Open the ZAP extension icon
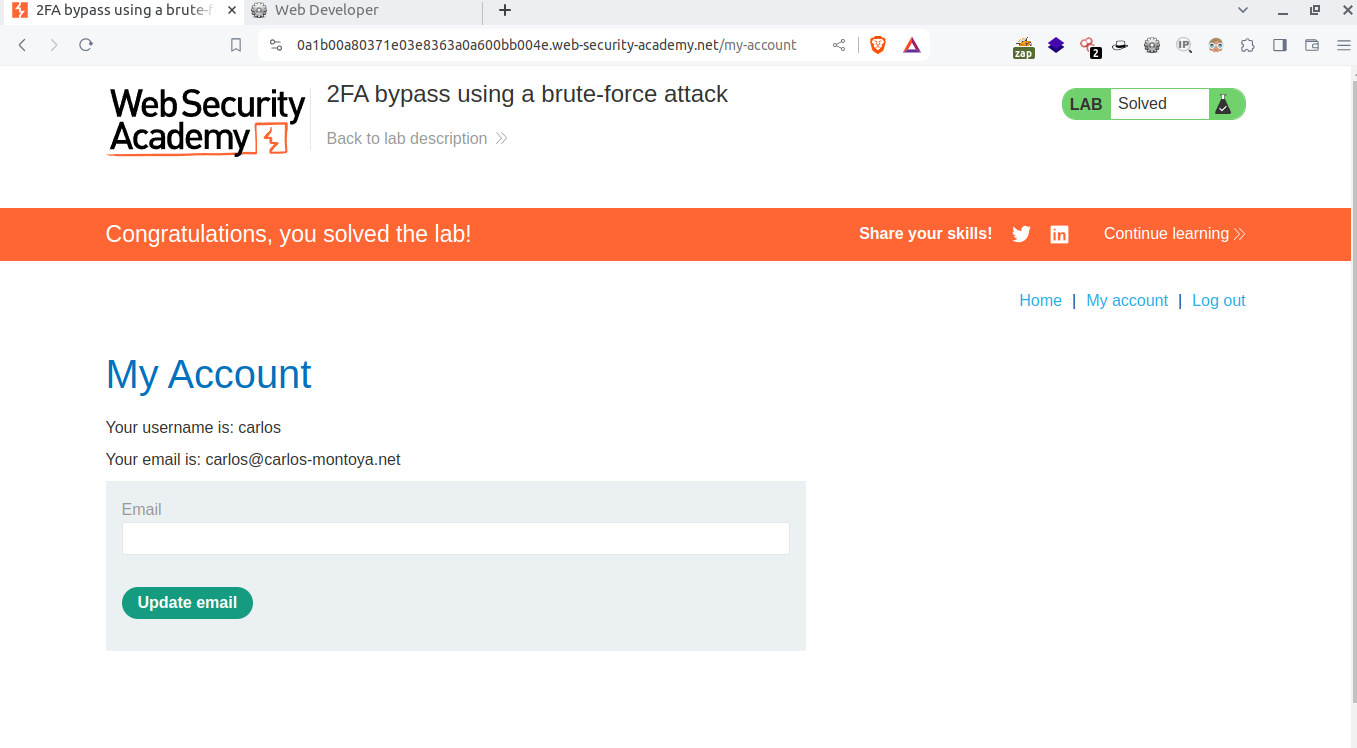 tap(1023, 46)
